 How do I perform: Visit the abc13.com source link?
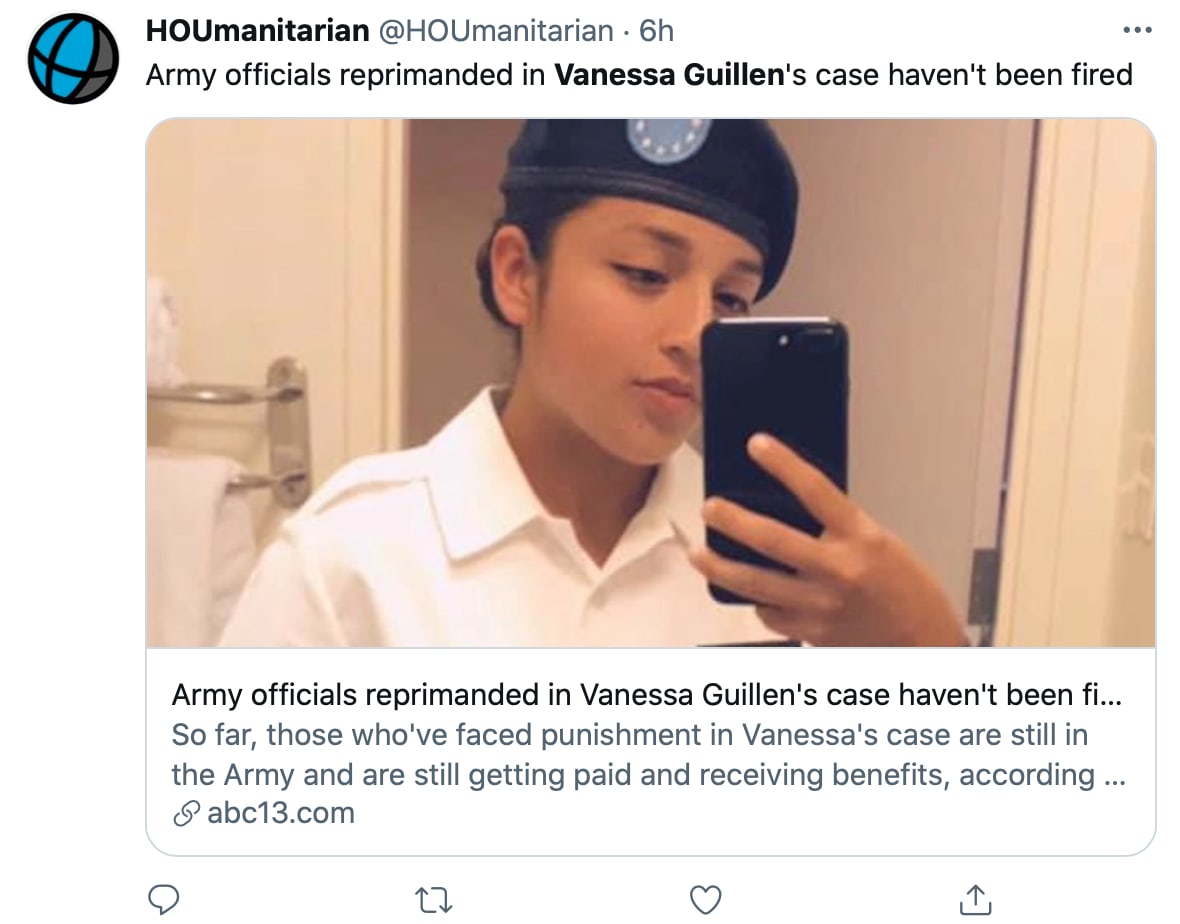point(280,813)
